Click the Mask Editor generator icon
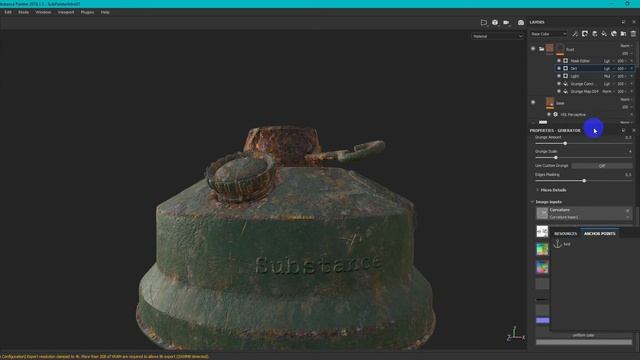 point(566,61)
